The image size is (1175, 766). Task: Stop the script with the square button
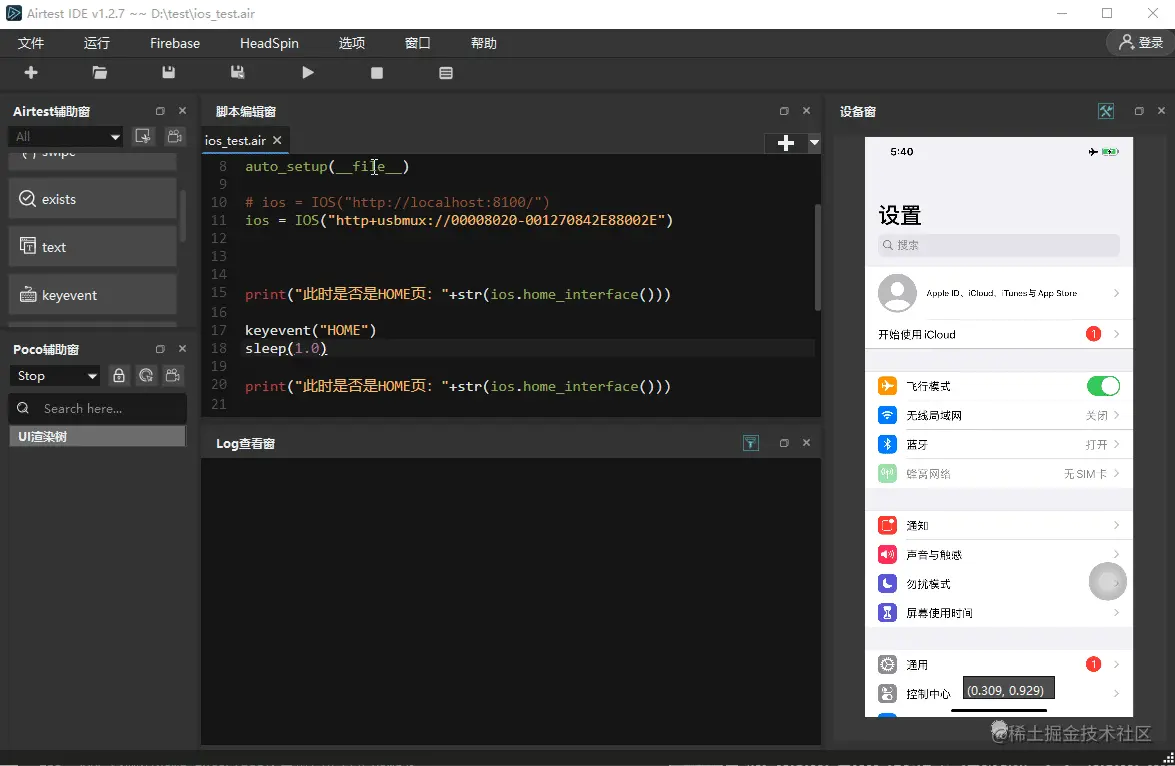tap(377, 73)
